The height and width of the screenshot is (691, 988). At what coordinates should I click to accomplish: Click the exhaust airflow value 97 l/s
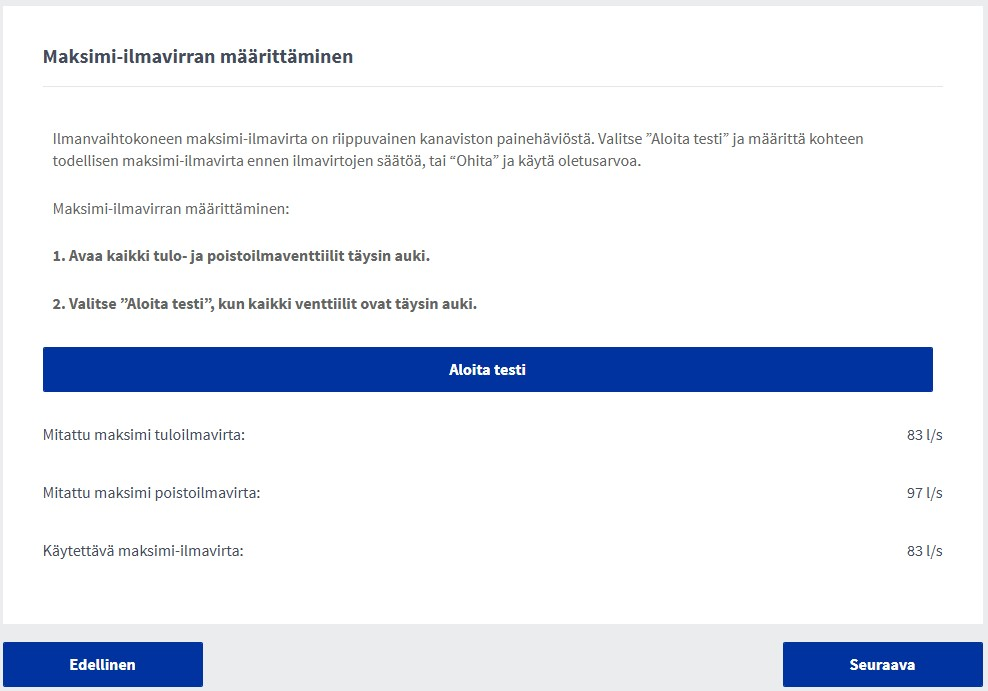(924, 493)
